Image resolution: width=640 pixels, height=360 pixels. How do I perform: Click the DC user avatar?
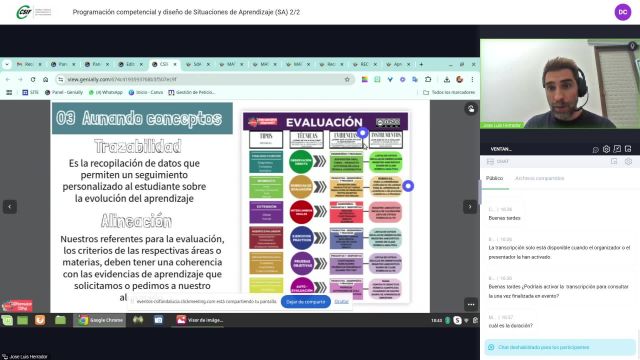pyautogui.click(x=622, y=12)
